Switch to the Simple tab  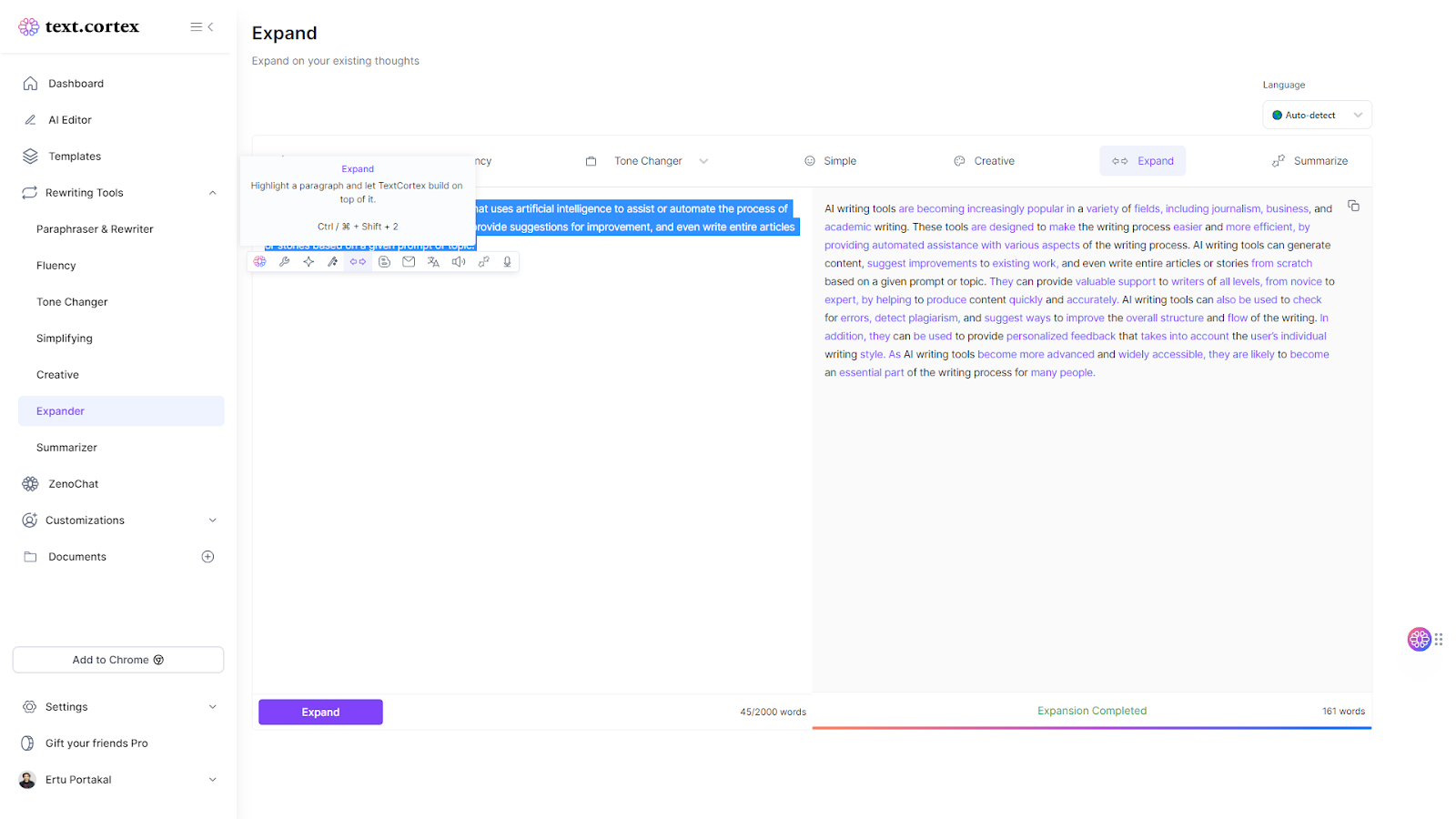830,161
